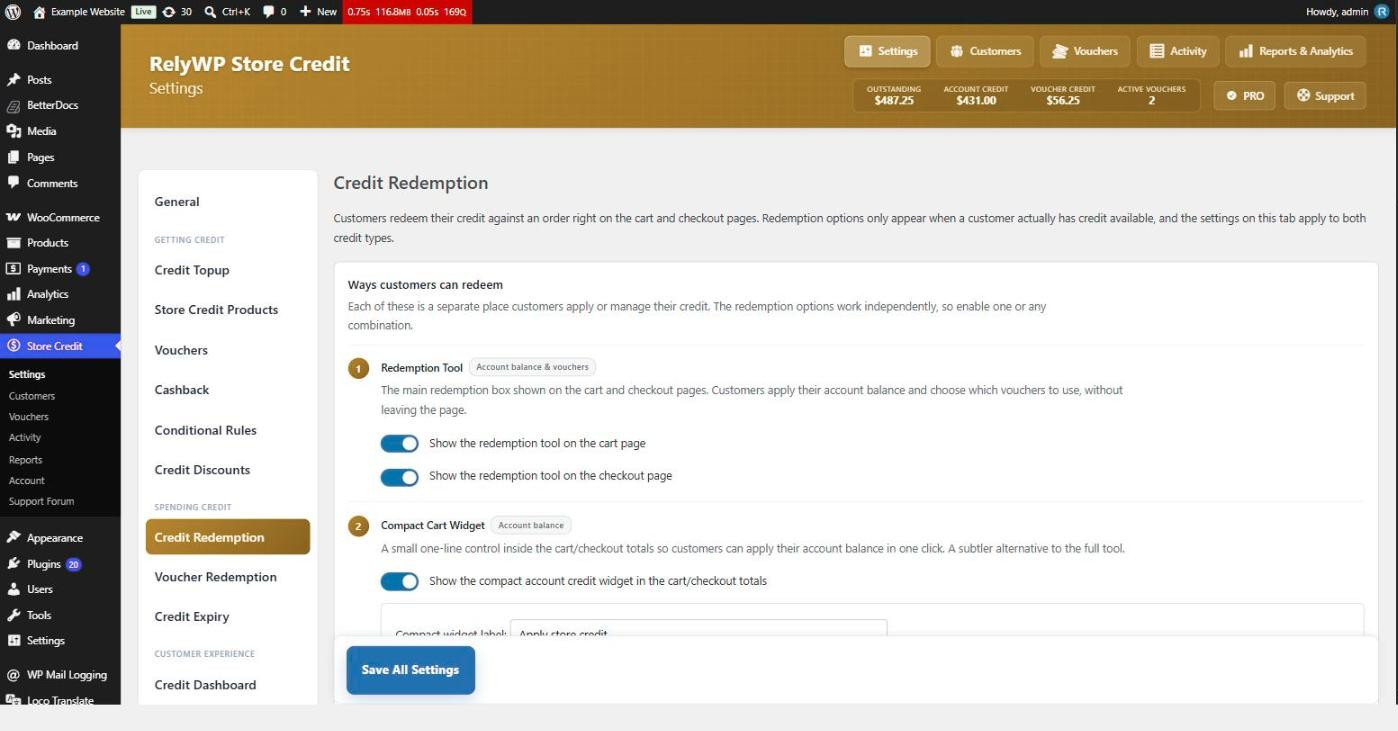This screenshot has height=731, width=1398.
Task: Select General settings section
Action: tap(228, 202)
